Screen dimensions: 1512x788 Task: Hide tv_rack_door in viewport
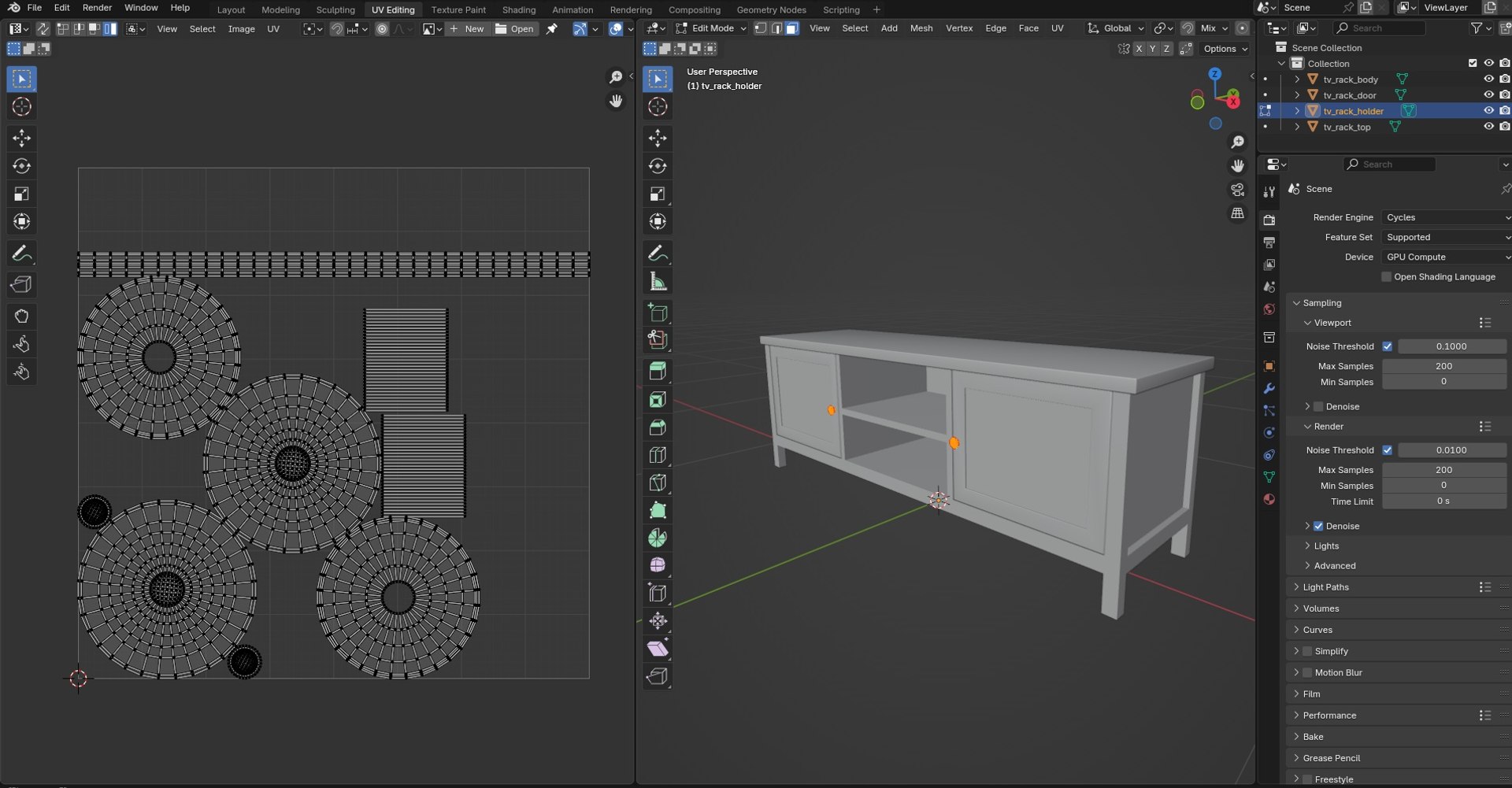[x=1488, y=95]
